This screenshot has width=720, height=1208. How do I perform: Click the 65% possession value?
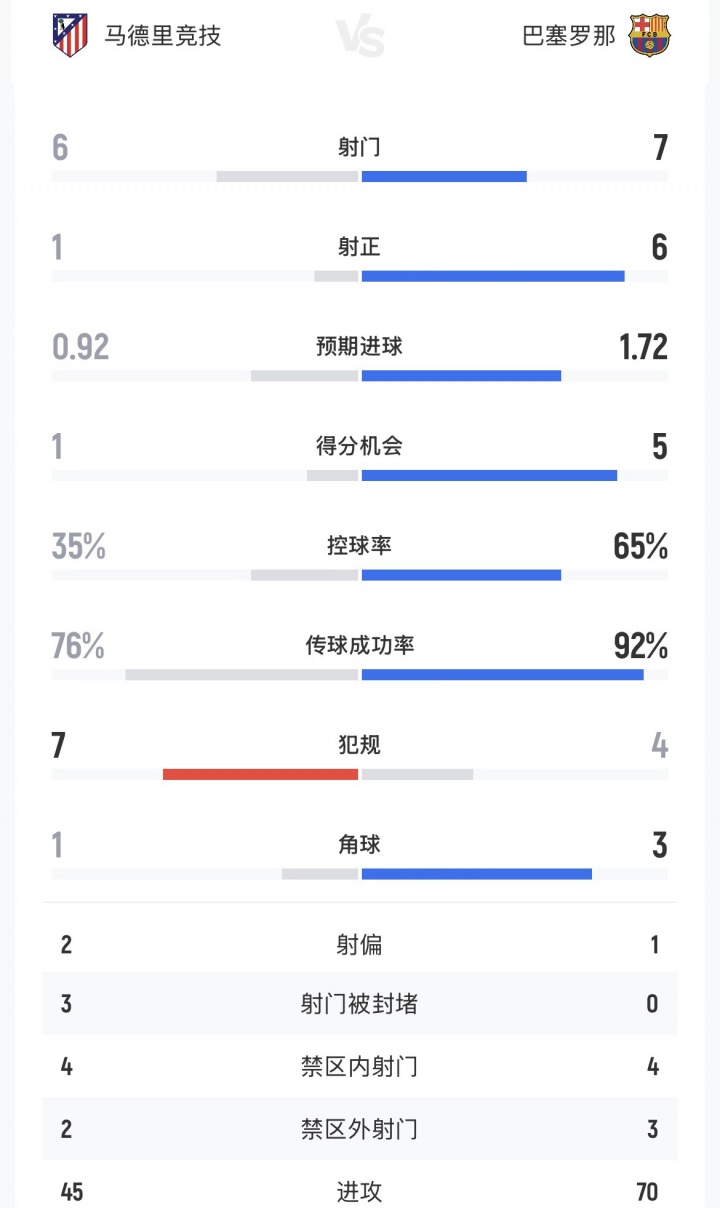pos(640,547)
